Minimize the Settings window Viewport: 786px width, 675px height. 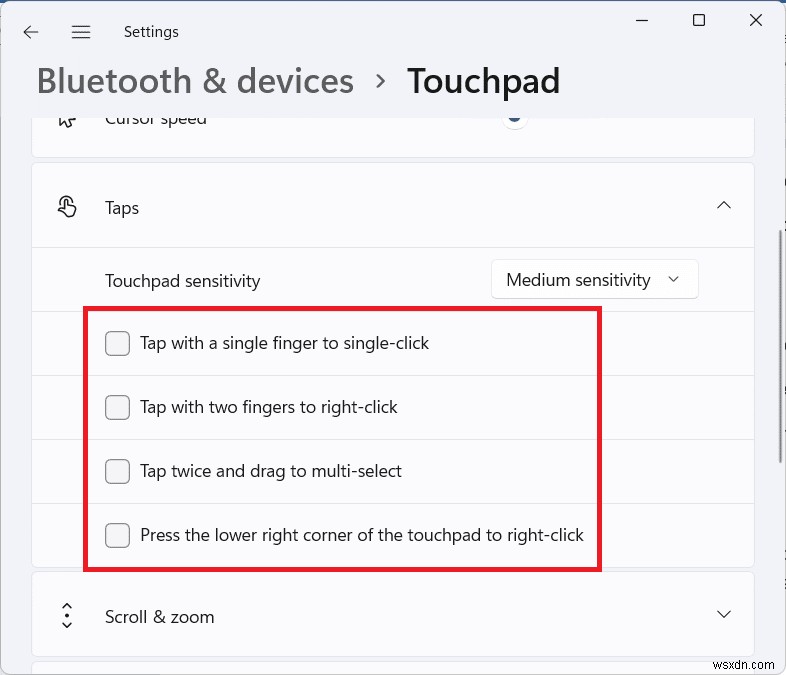pyautogui.click(x=638, y=21)
